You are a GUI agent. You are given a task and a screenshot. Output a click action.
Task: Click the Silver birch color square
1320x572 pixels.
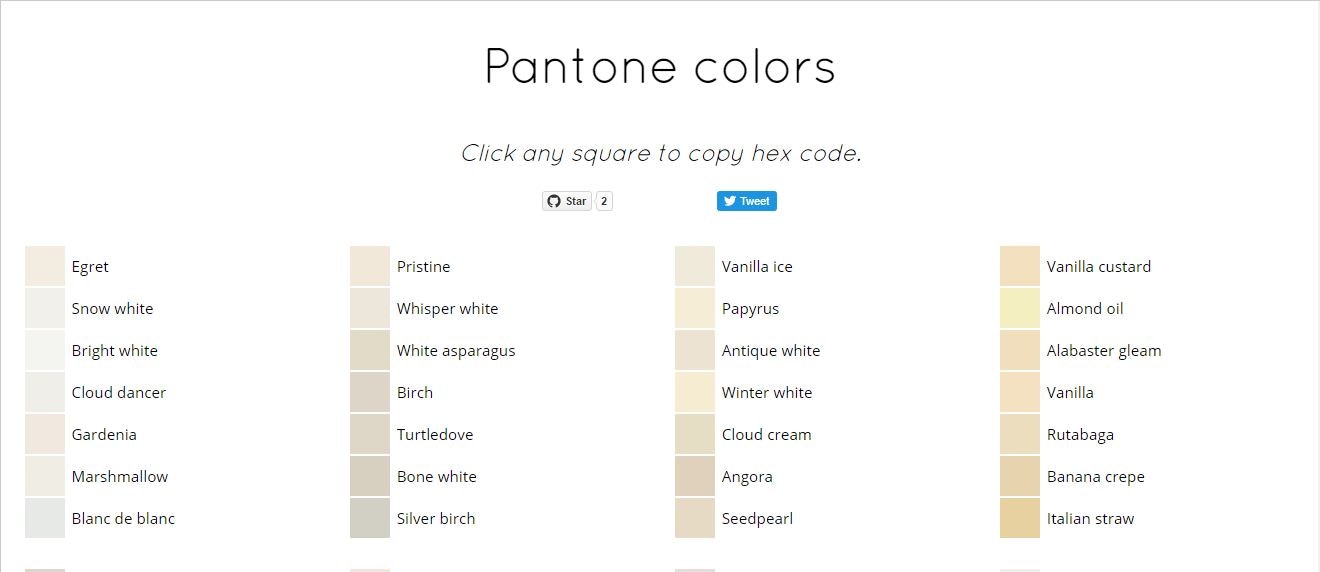(370, 518)
